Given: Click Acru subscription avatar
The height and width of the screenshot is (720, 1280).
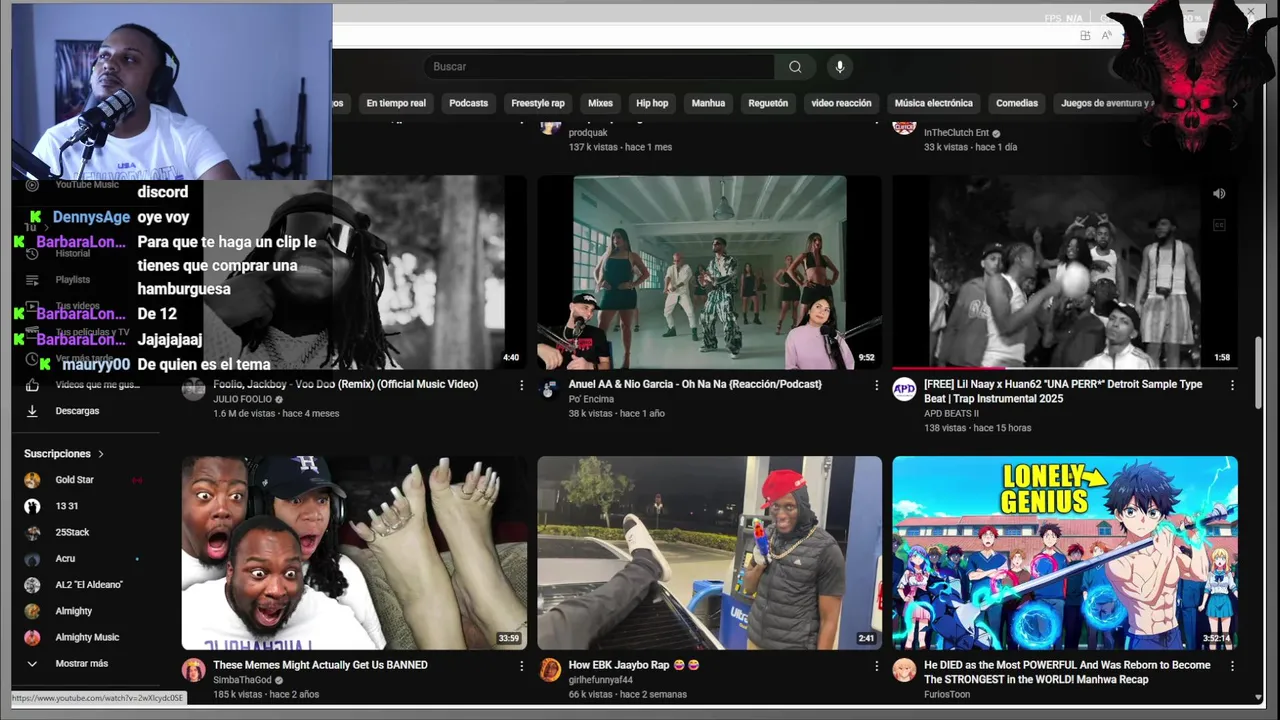Looking at the screenshot, I should [x=32, y=559].
